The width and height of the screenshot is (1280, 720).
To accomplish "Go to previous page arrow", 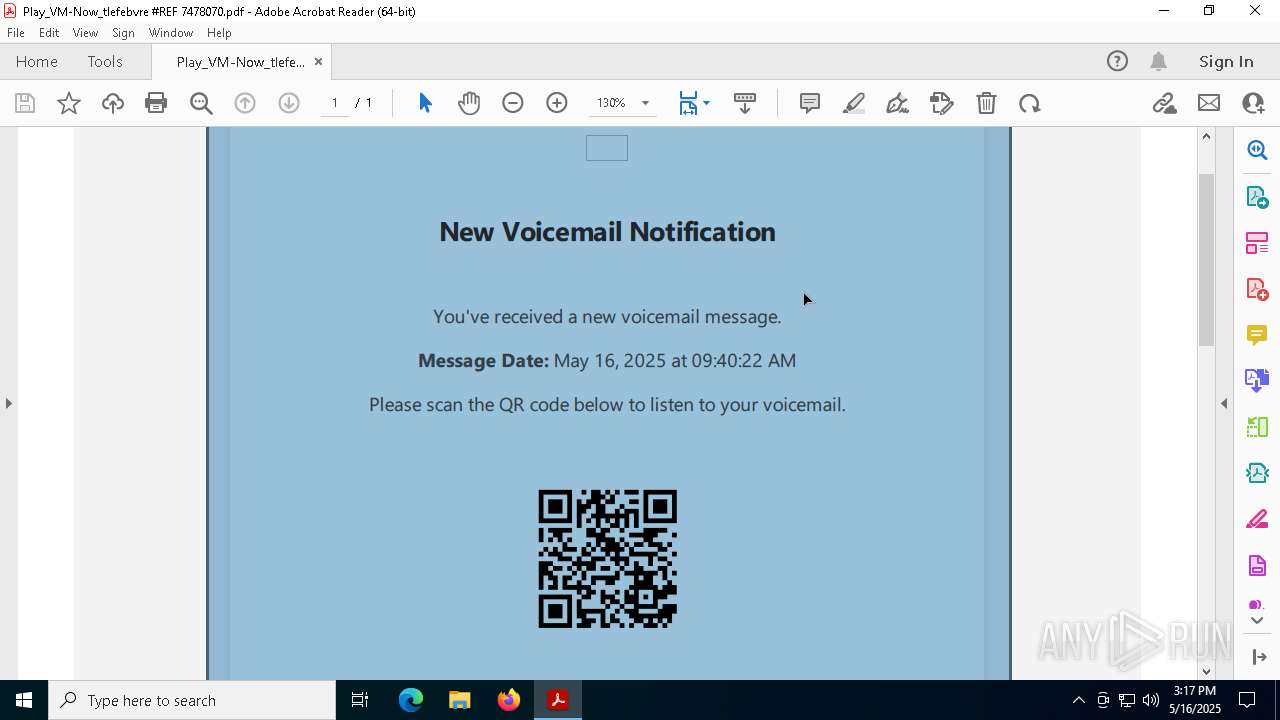I will 245,103.
